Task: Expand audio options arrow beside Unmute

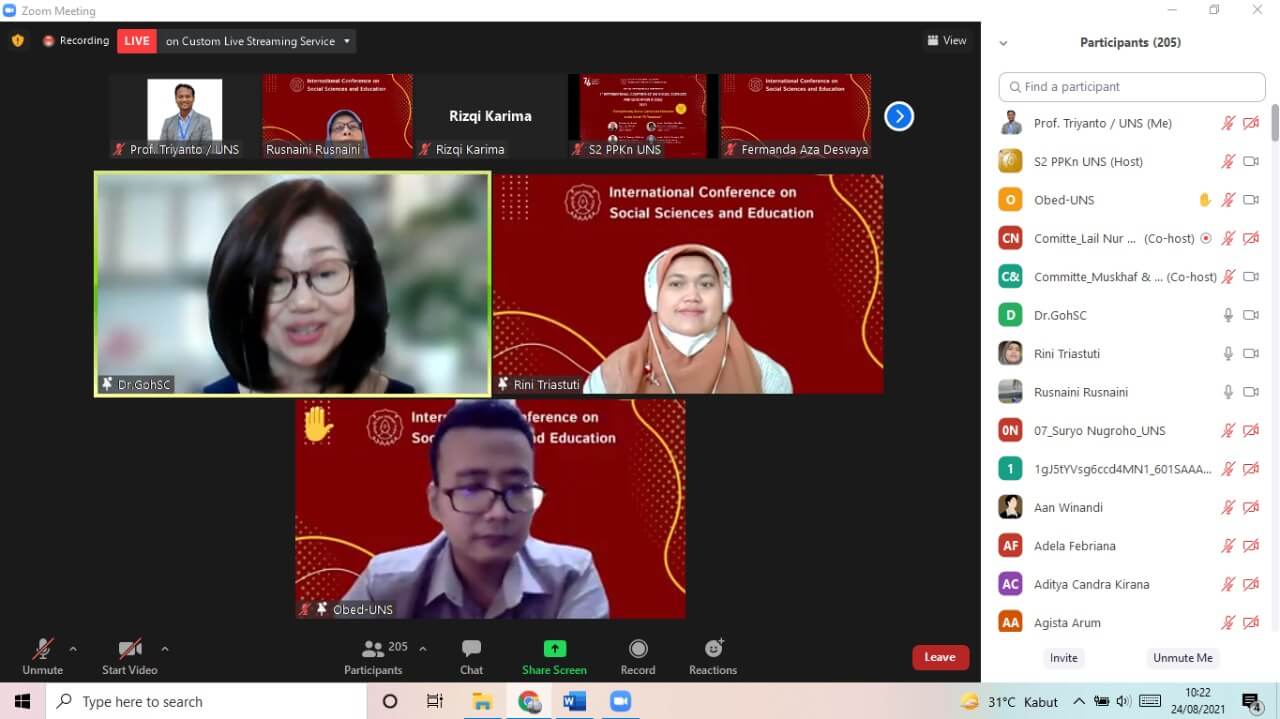Action: 73,648
